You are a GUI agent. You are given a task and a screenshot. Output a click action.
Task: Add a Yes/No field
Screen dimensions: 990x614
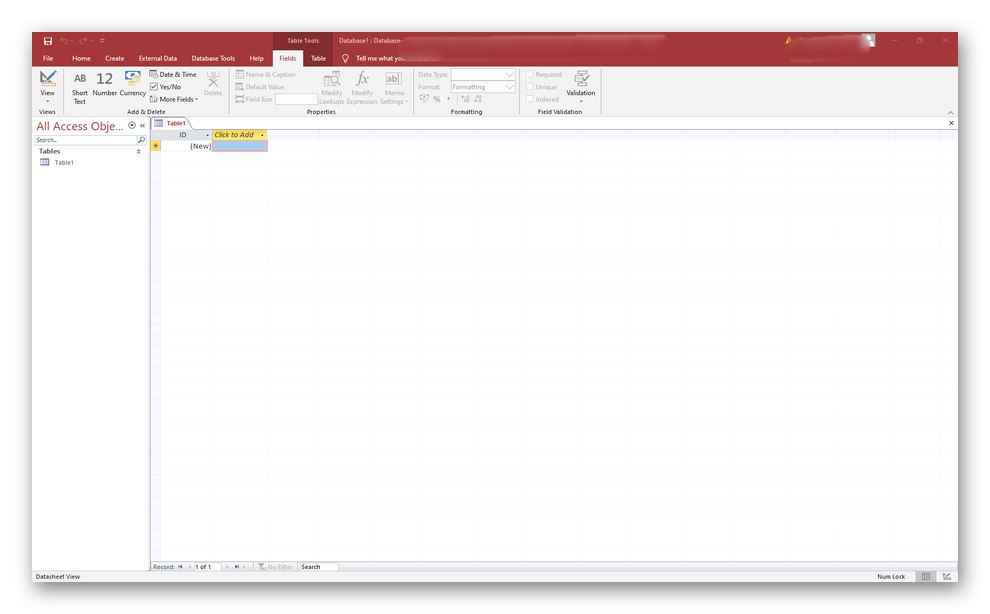click(165, 87)
